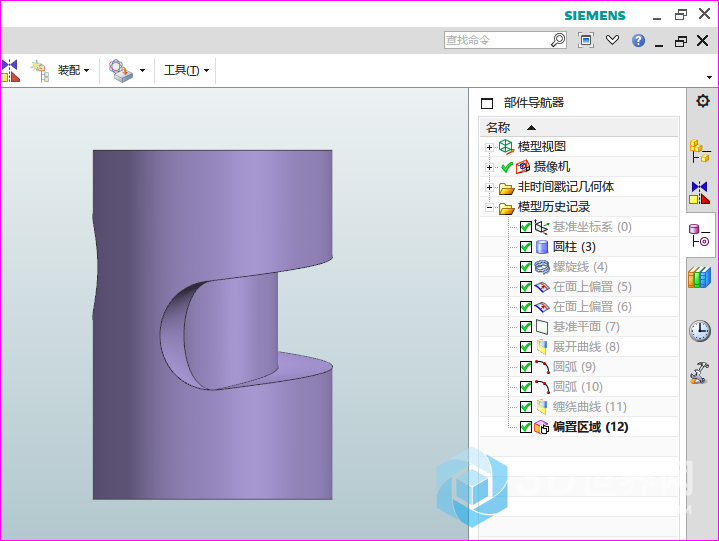Switch to Part Navigator sidebar tab
Viewport: 719px width, 541px height.
pyautogui.click(x=700, y=235)
